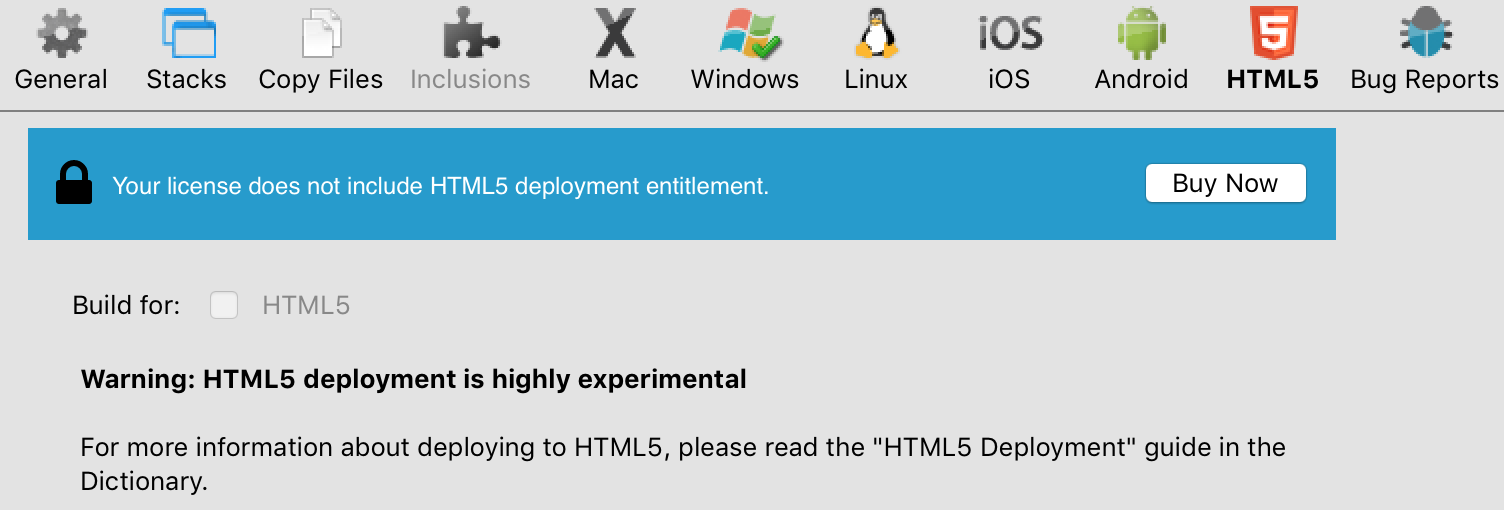
Task: Click the "Build for:" label
Action: (126, 305)
